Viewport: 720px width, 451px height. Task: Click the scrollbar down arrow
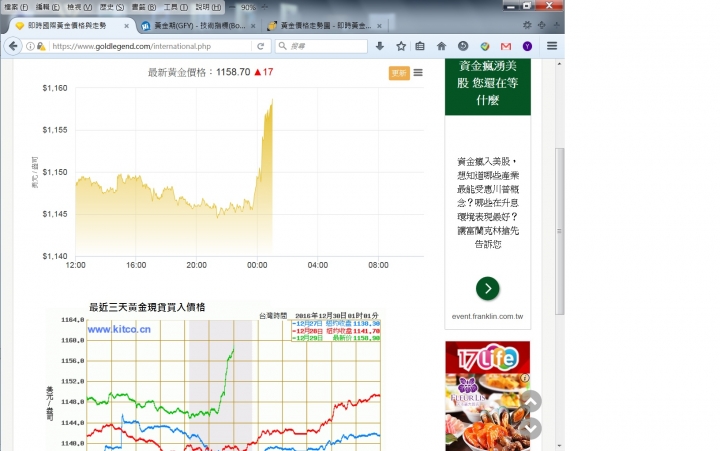559,445
